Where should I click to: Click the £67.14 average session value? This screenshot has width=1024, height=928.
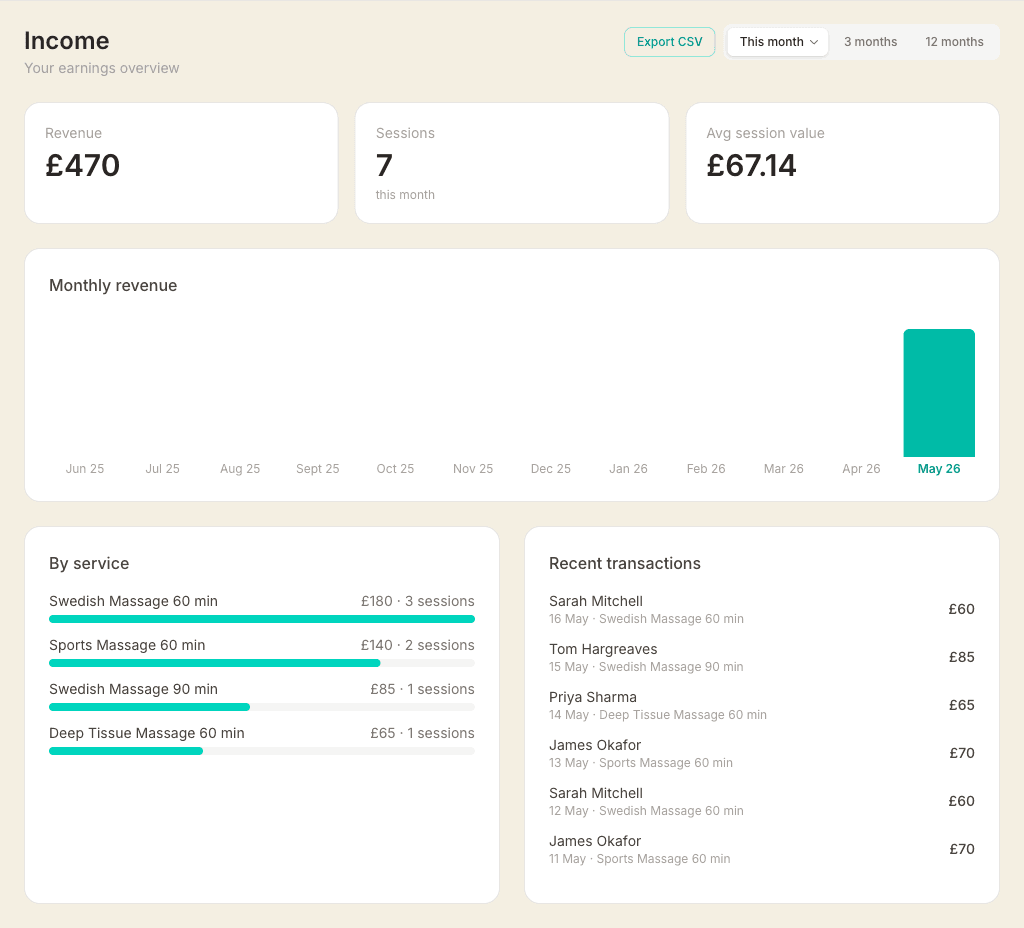point(751,165)
